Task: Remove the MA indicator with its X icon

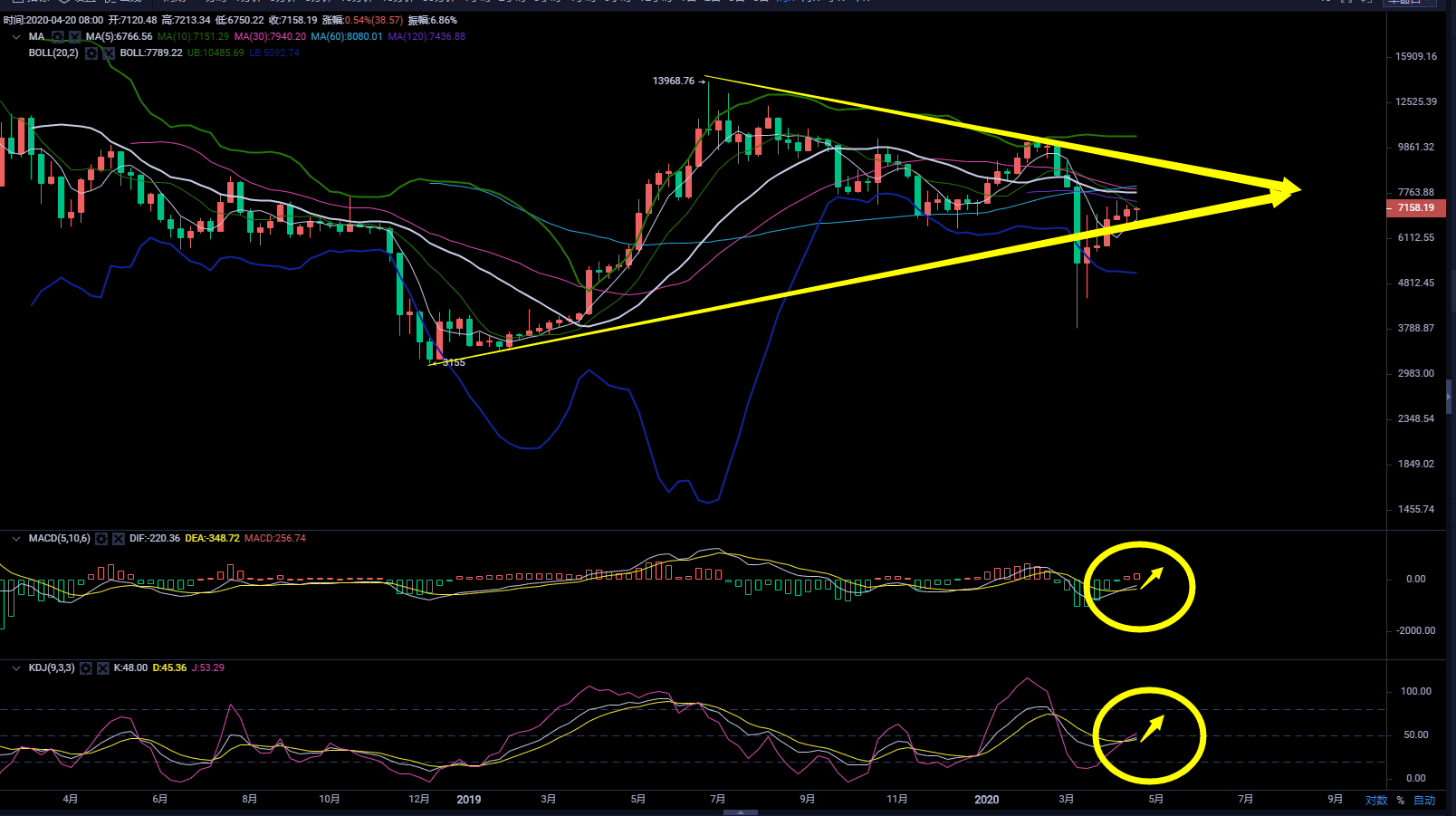Action: (x=75, y=36)
